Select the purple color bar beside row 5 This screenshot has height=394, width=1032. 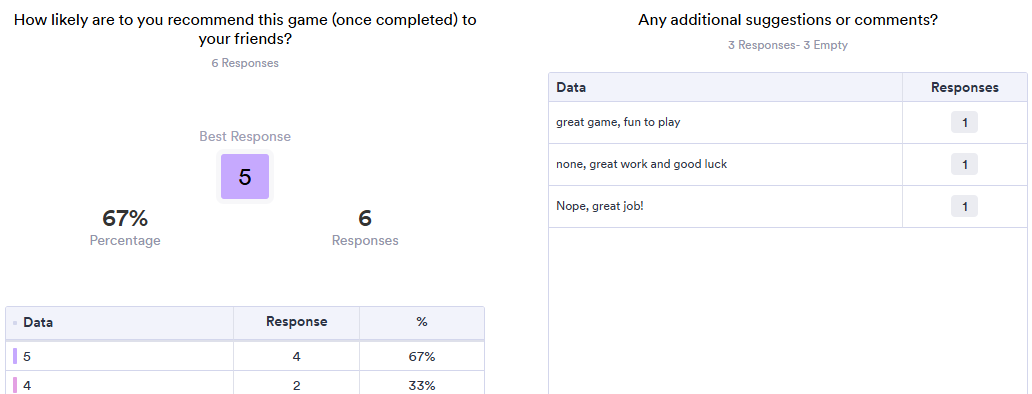point(15,357)
